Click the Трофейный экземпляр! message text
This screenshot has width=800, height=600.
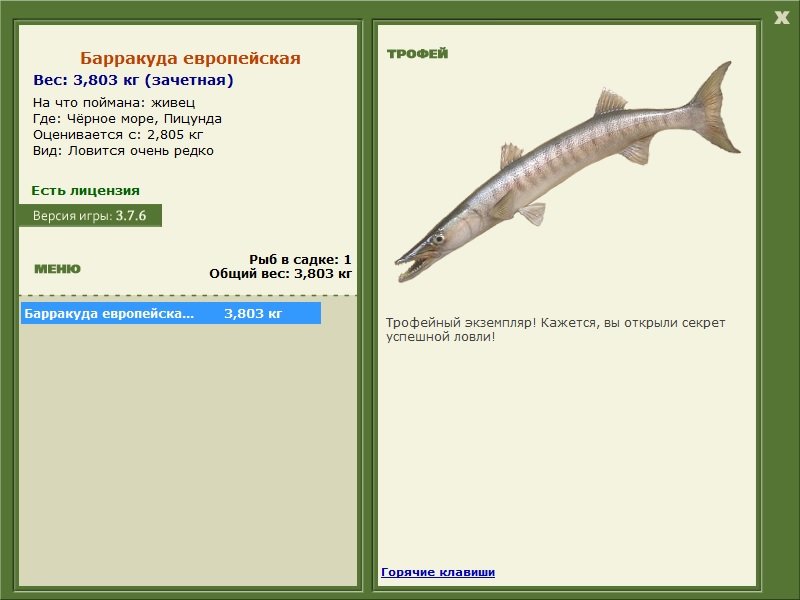coord(555,330)
